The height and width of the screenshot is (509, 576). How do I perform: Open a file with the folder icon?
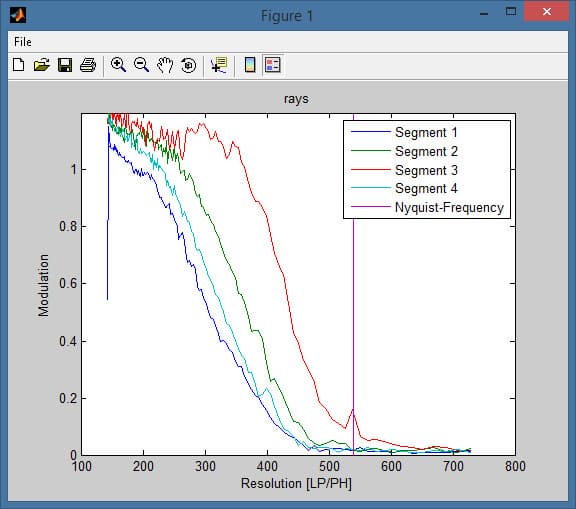pos(42,65)
